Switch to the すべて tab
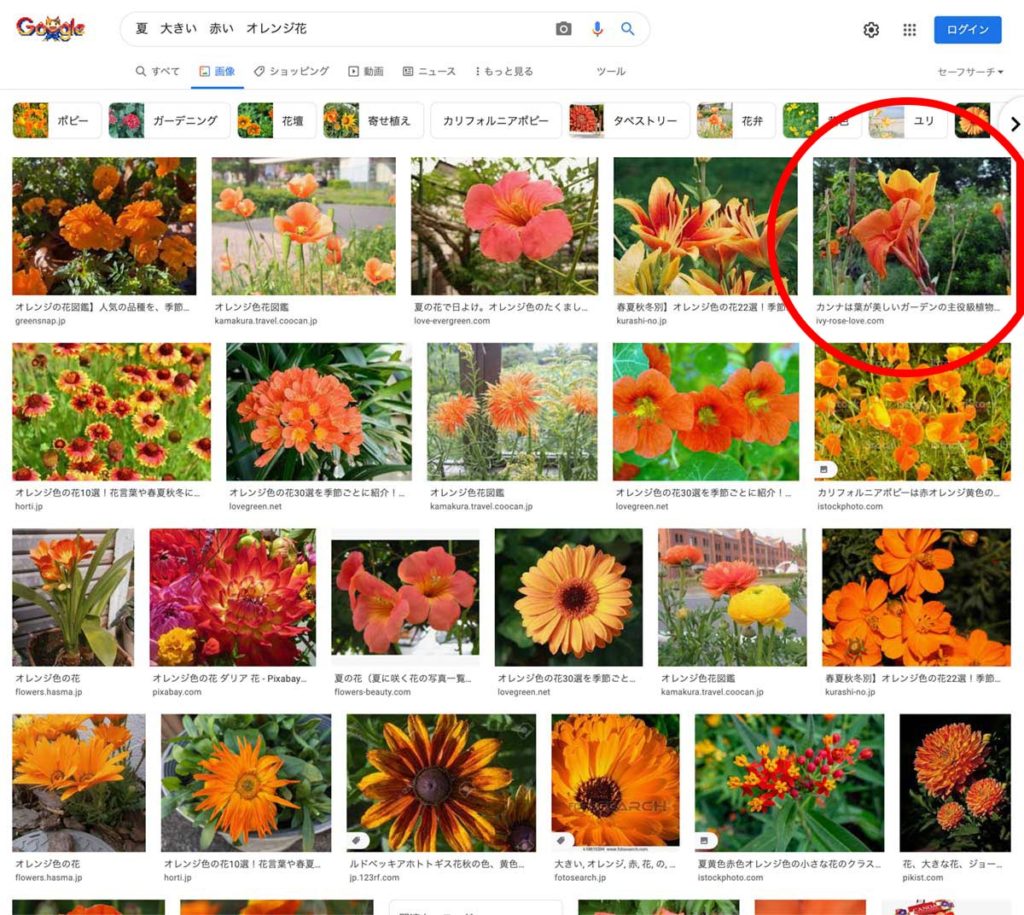This screenshot has height=915, width=1024. [x=158, y=72]
